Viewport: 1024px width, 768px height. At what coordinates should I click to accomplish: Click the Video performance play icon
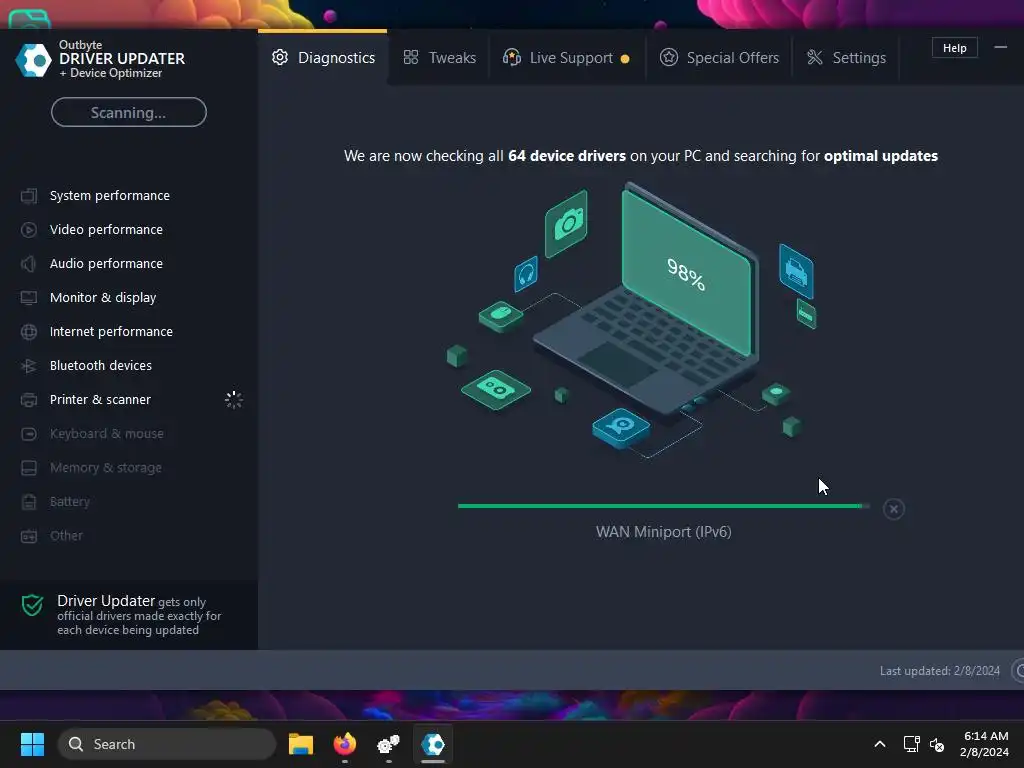[x=29, y=230]
